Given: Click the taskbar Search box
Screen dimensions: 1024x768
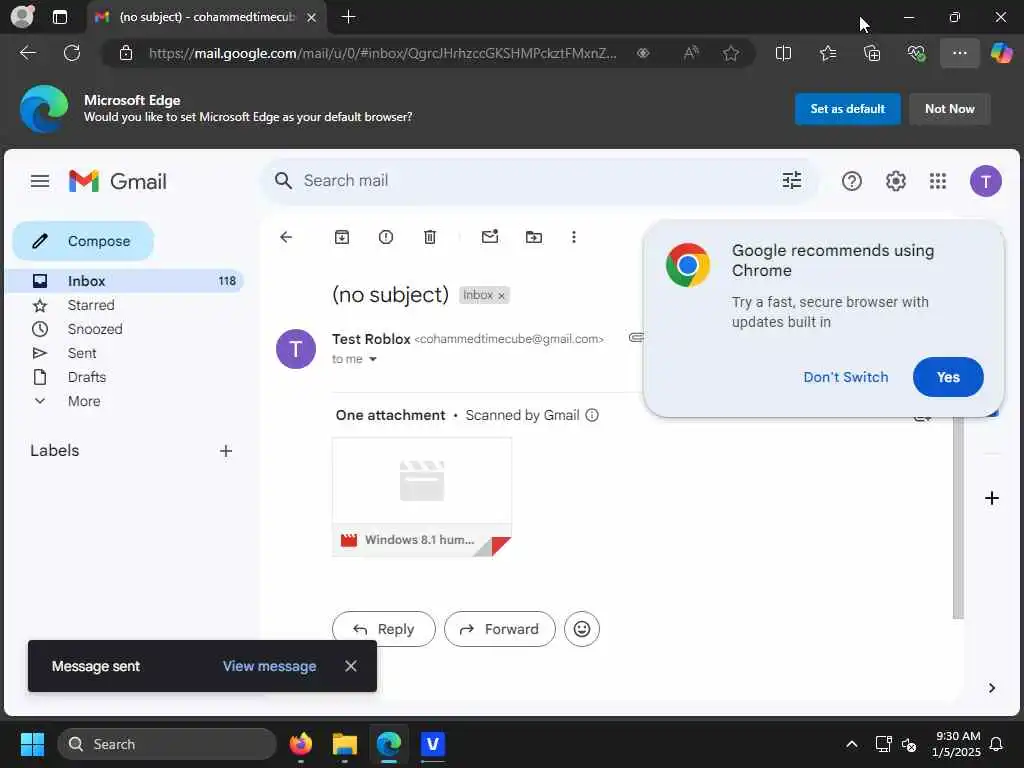Looking at the screenshot, I should tap(167, 744).
